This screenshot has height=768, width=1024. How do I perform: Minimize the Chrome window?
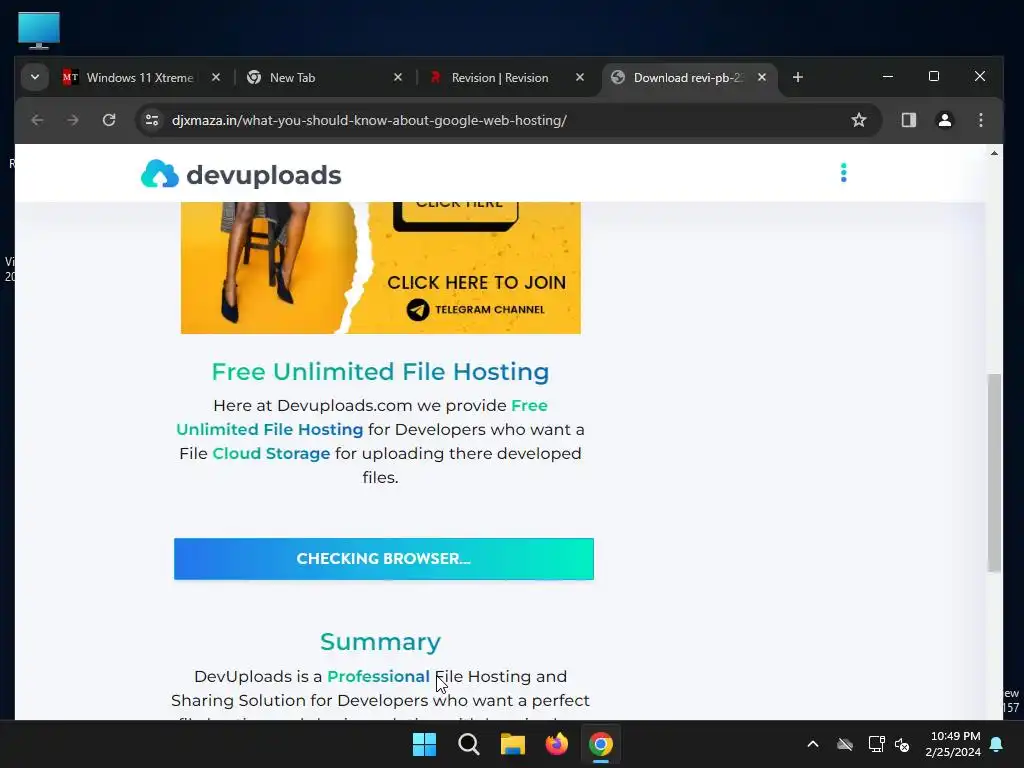click(888, 76)
